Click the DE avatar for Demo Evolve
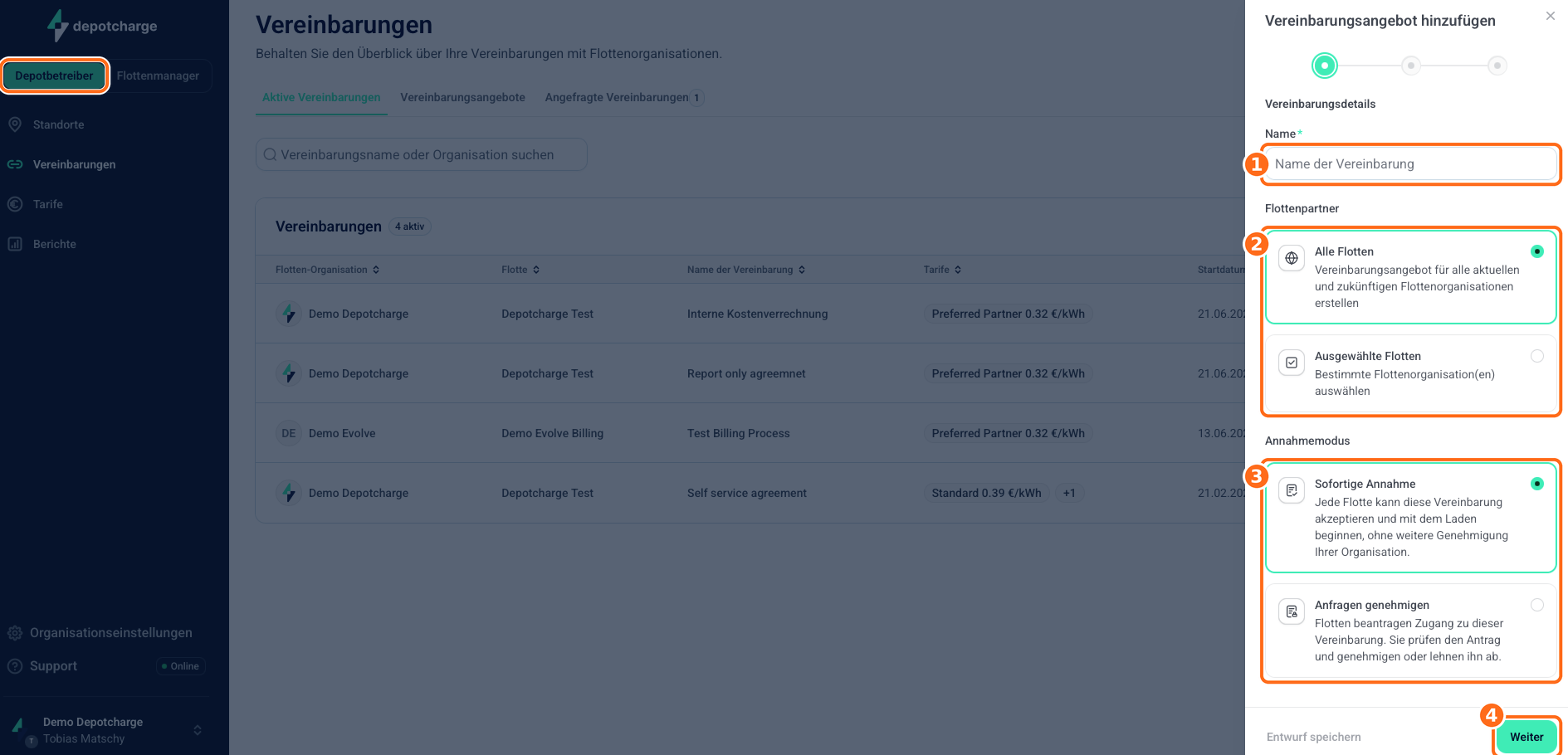Image resolution: width=1568 pixels, height=755 pixels. coord(289,433)
